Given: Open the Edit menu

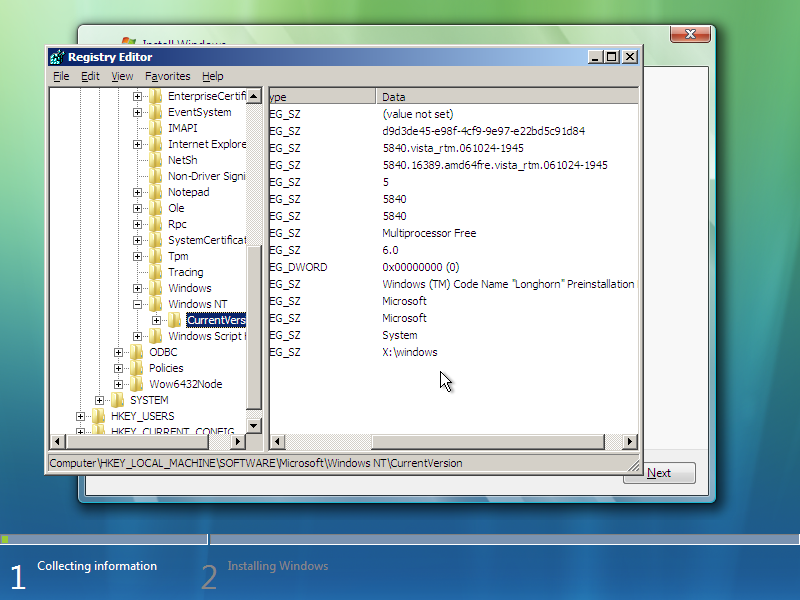Looking at the screenshot, I should tap(90, 76).
